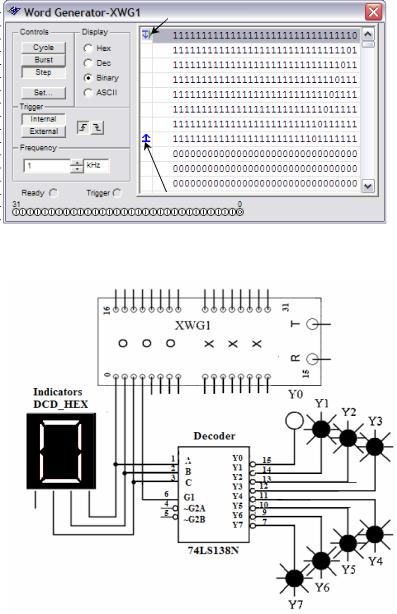This screenshot has height=614, width=397.
Task: Click the scrollbar down arrow in word list
Action: pyautogui.click(x=367, y=186)
